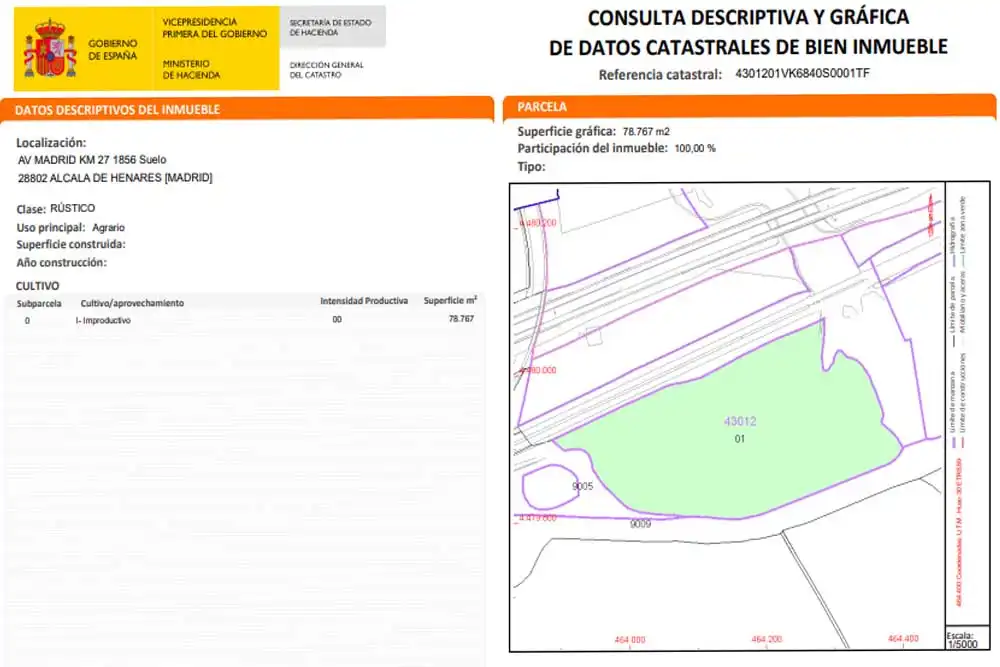Click the Agrario main use value
1000x667 pixels.
(x=108, y=228)
